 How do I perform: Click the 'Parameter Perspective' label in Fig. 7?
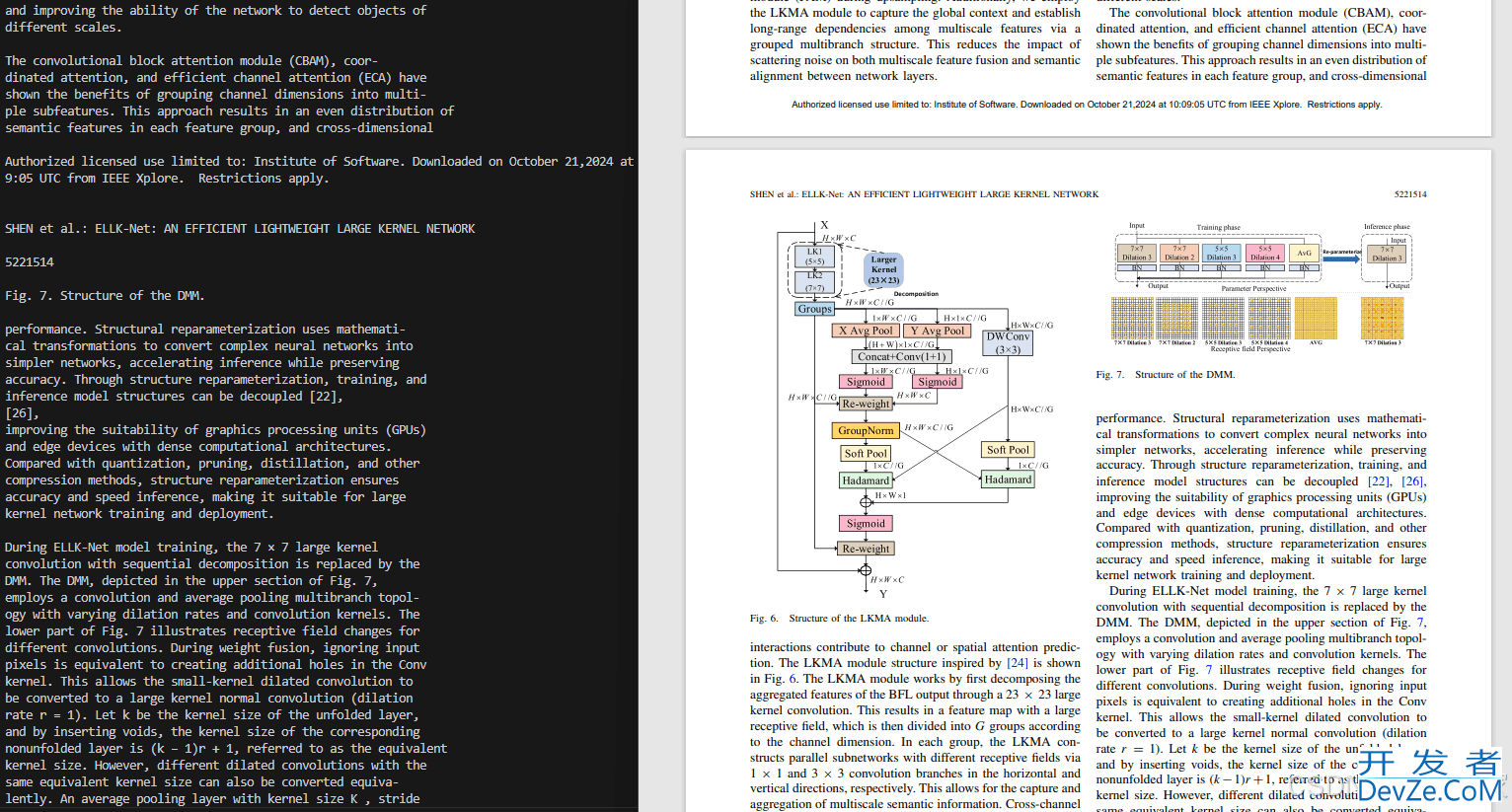[x=1253, y=289]
